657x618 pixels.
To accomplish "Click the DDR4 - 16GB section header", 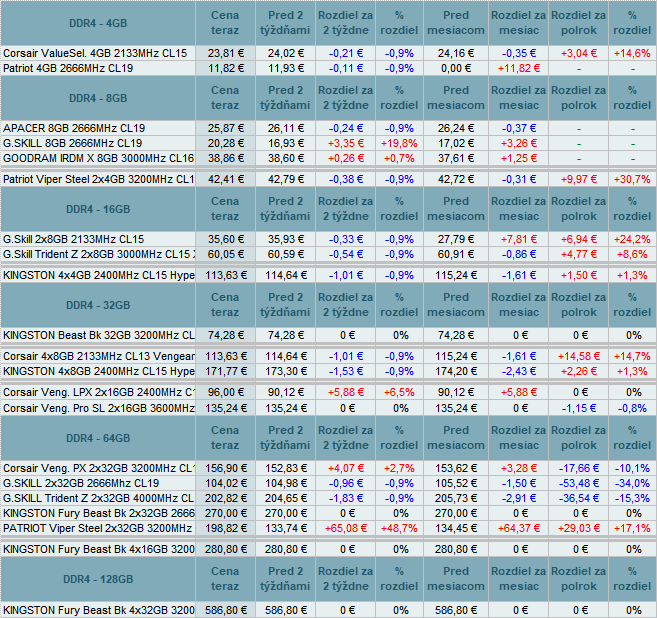I will click(98, 209).
